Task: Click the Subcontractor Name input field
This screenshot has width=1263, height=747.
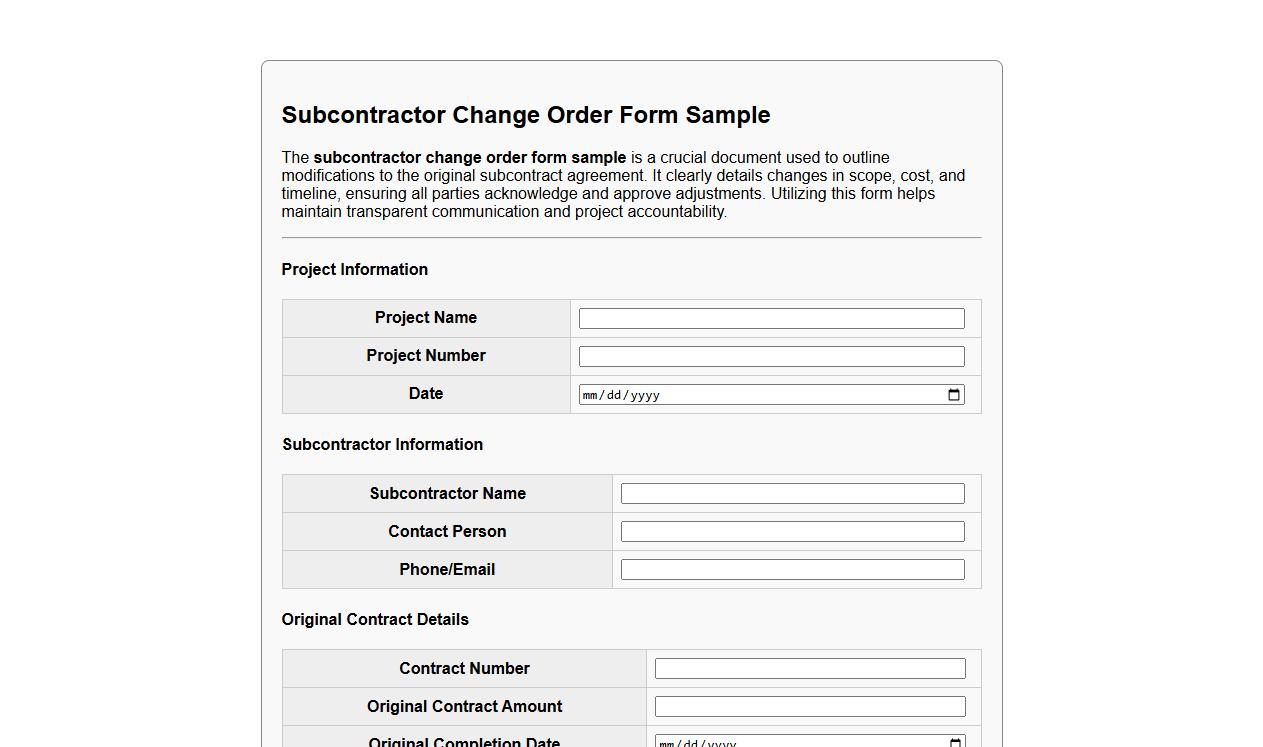Action: tap(792, 493)
